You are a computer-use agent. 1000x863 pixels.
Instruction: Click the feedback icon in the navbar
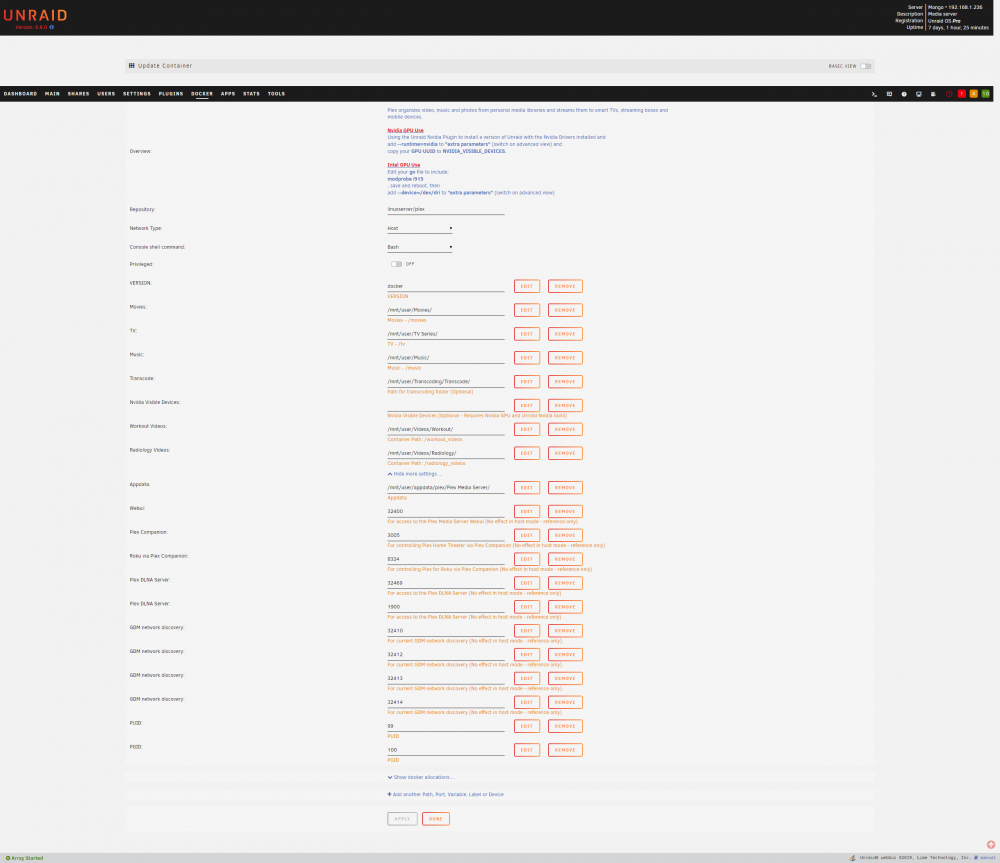(889, 94)
